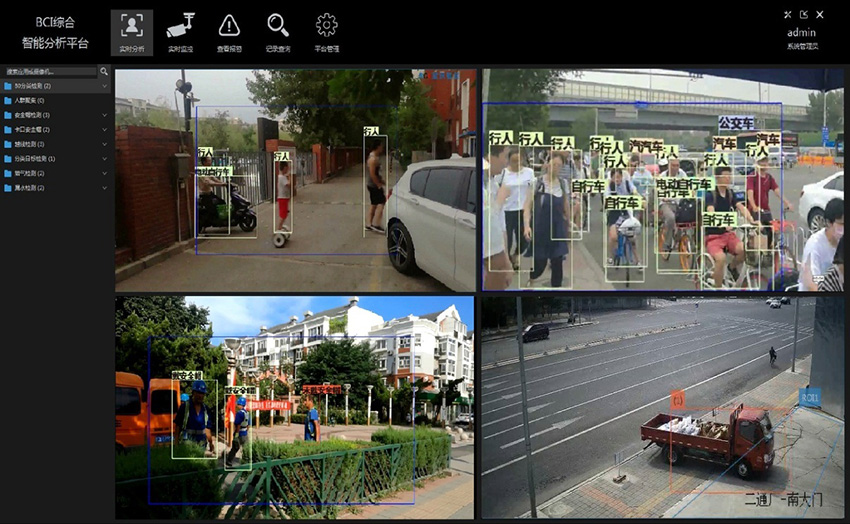The image size is (850, 524).
Task: Focus the camera search input field
Action: 50,72
